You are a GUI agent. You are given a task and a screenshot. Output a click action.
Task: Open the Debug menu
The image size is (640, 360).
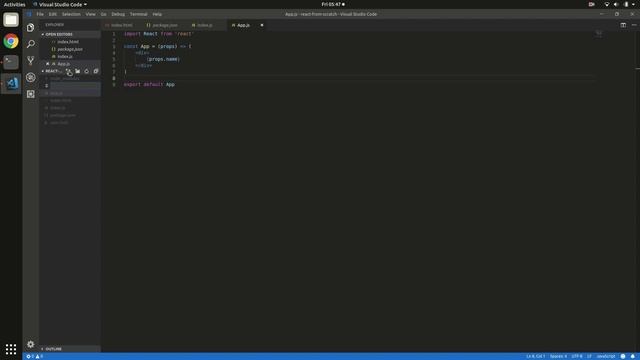pyautogui.click(x=118, y=14)
